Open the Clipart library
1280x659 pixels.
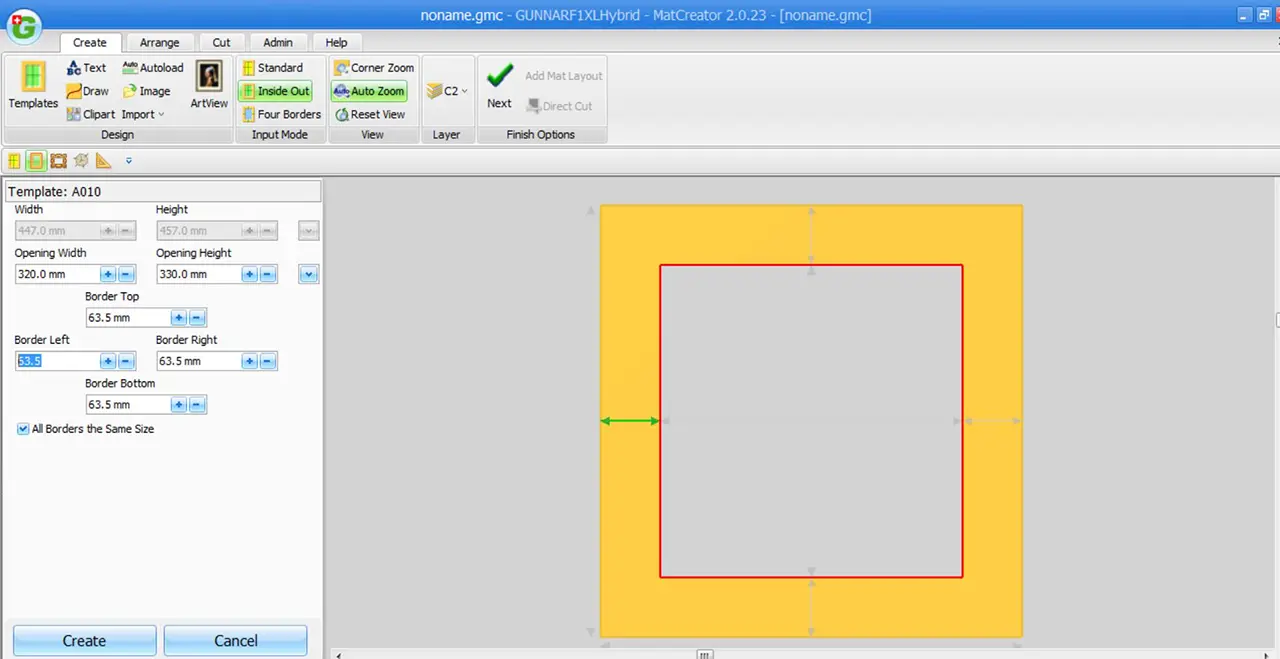click(x=90, y=114)
